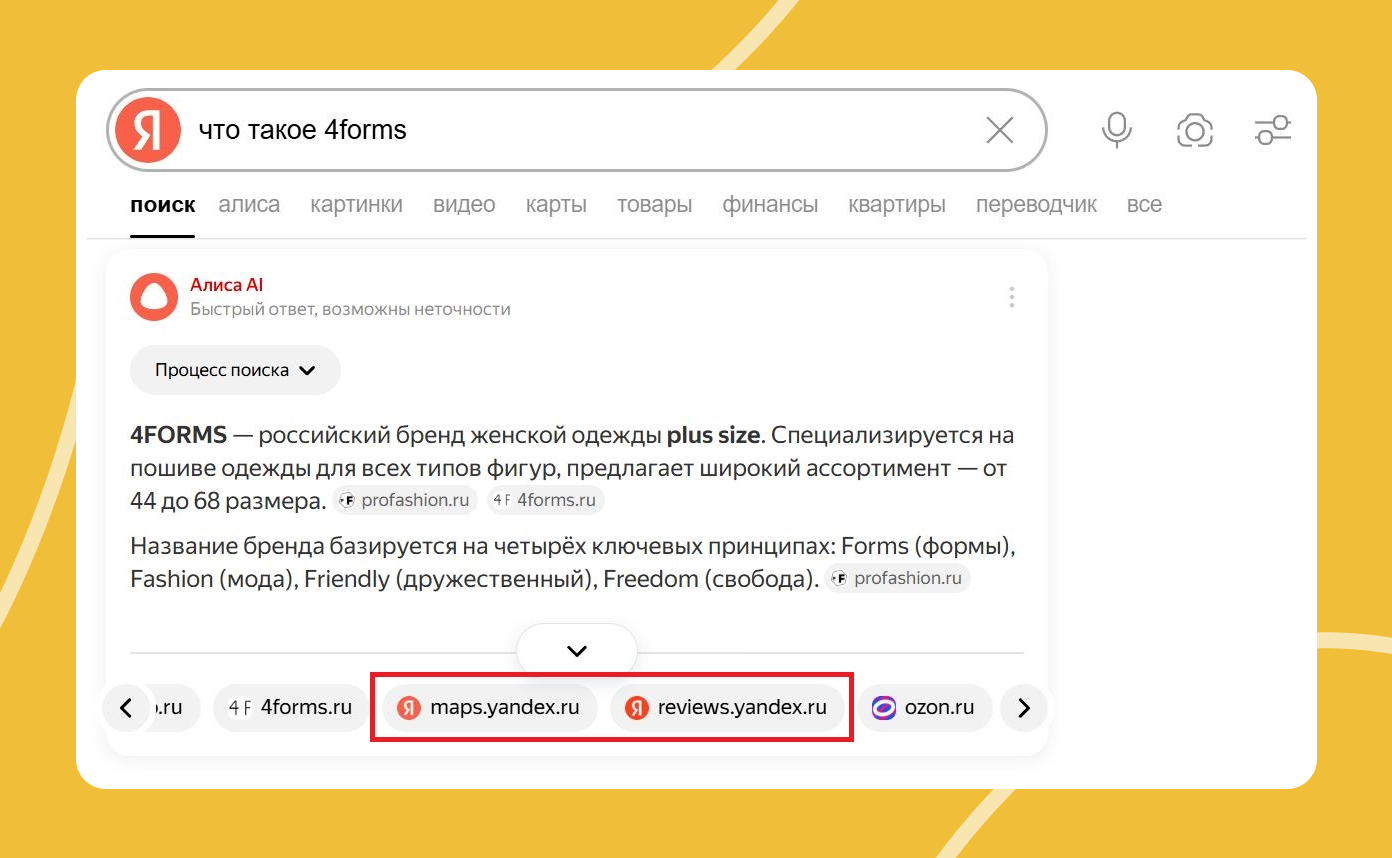
Task: Click the Алиса AI avatar icon
Action: [153, 296]
